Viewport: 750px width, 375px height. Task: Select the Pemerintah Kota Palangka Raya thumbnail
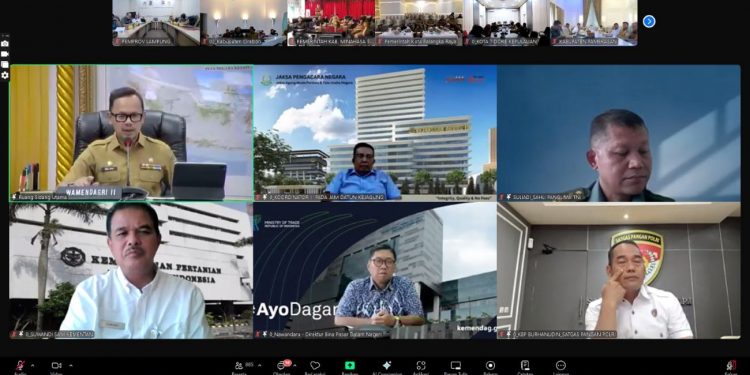(x=419, y=22)
